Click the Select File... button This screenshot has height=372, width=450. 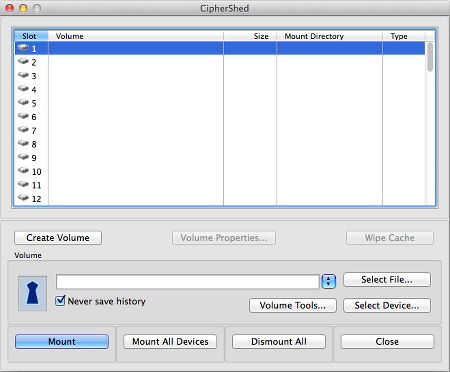(387, 279)
